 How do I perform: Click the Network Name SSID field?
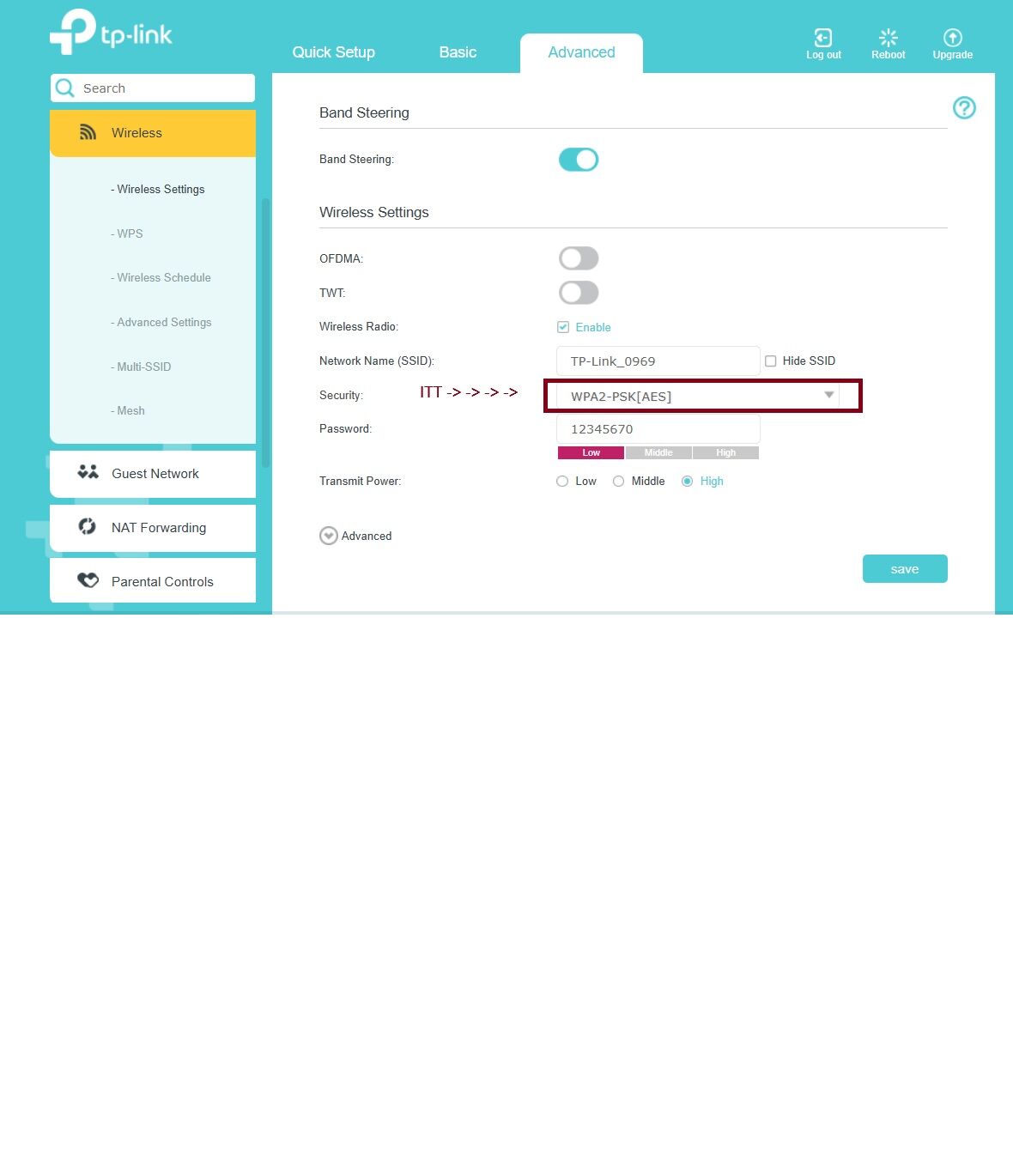[x=658, y=361]
